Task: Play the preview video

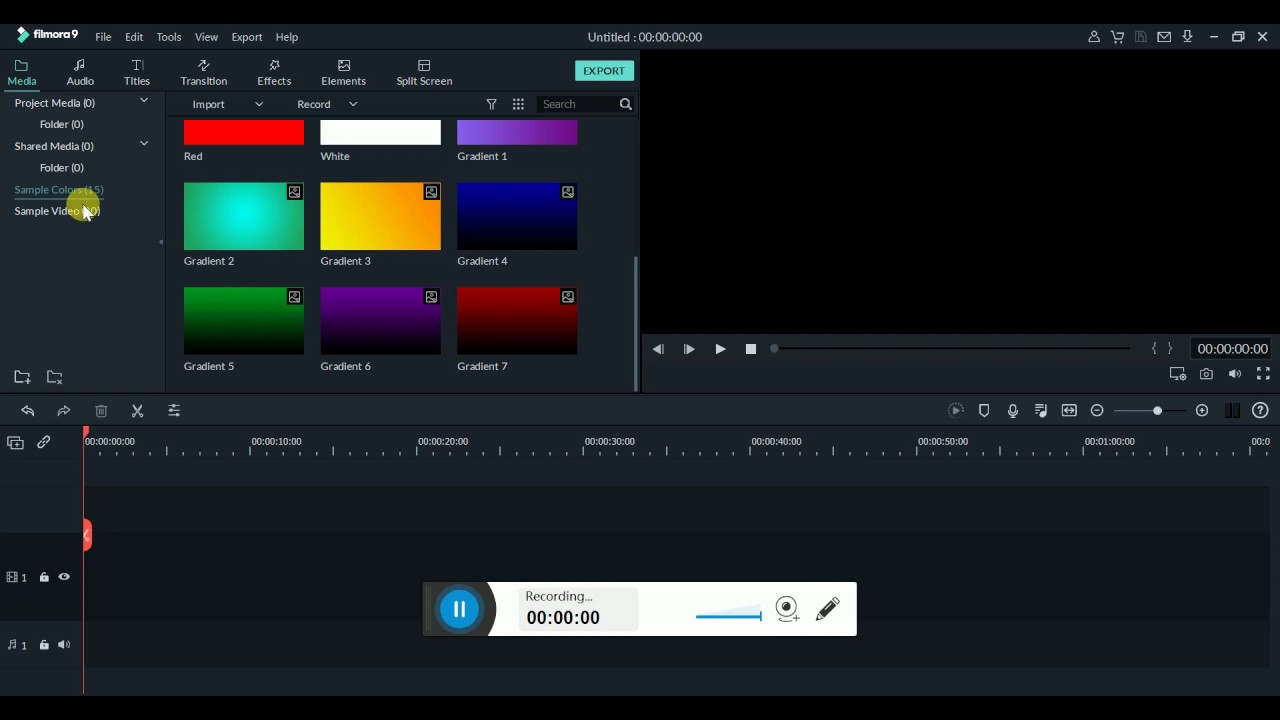Action: tap(720, 349)
